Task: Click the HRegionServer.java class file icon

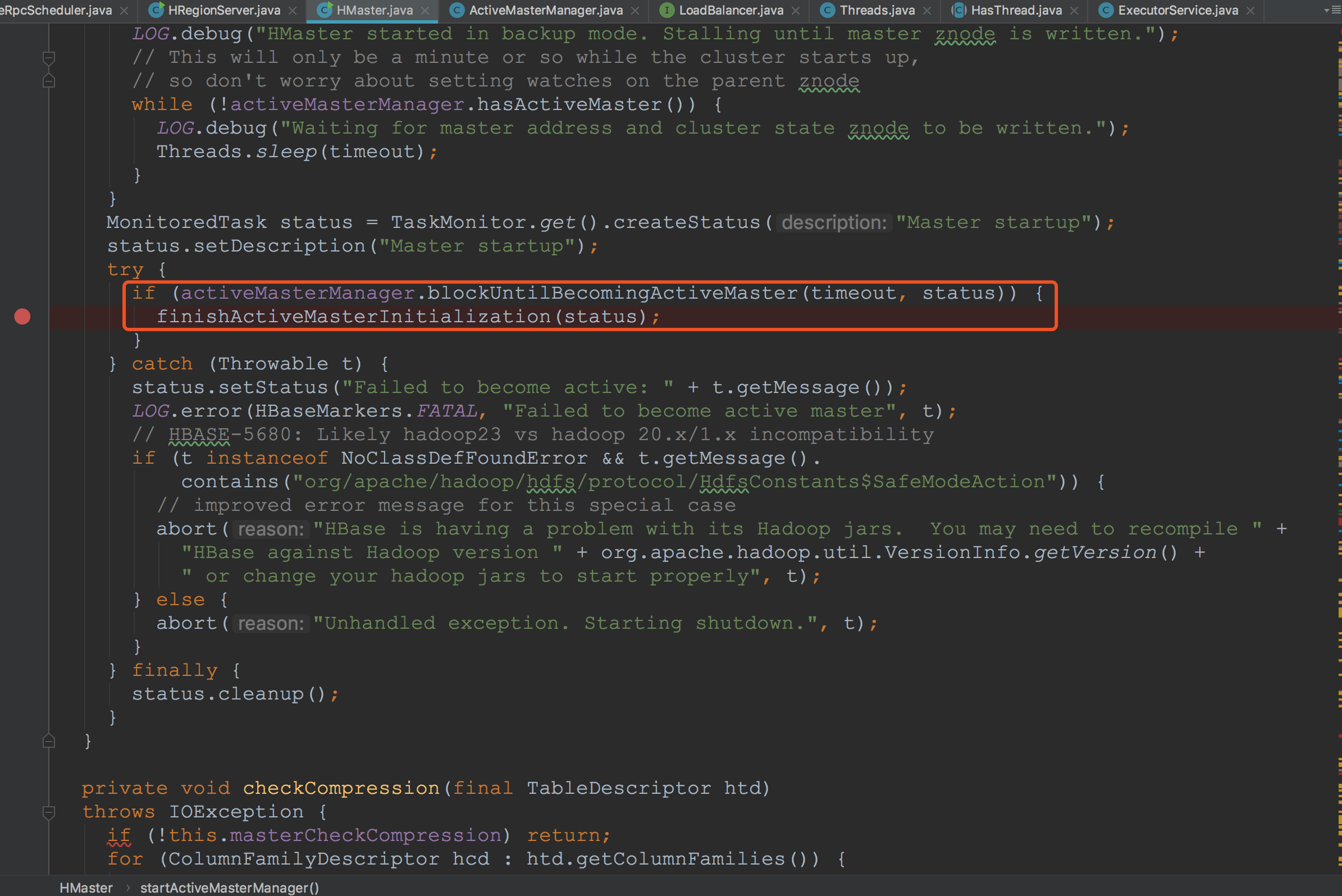Action: 156,10
